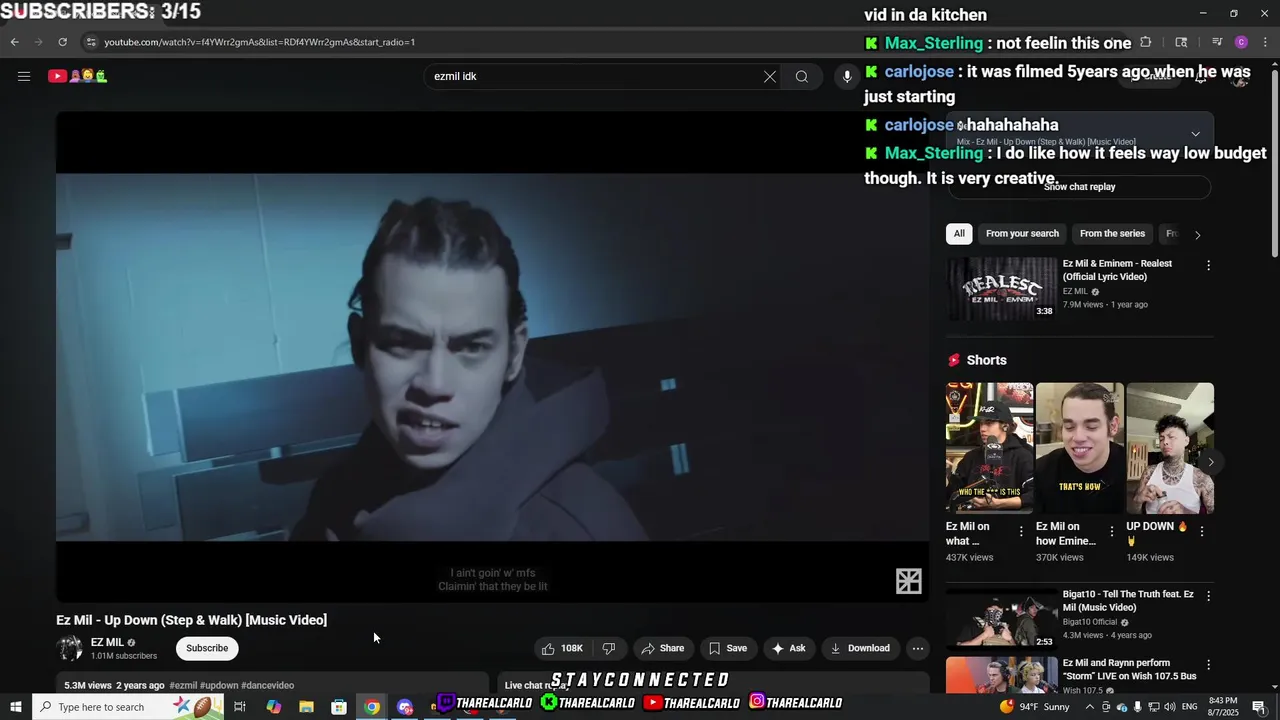Select 'From the series' chip
This screenshot has height=720, width=1280.
1112,234
